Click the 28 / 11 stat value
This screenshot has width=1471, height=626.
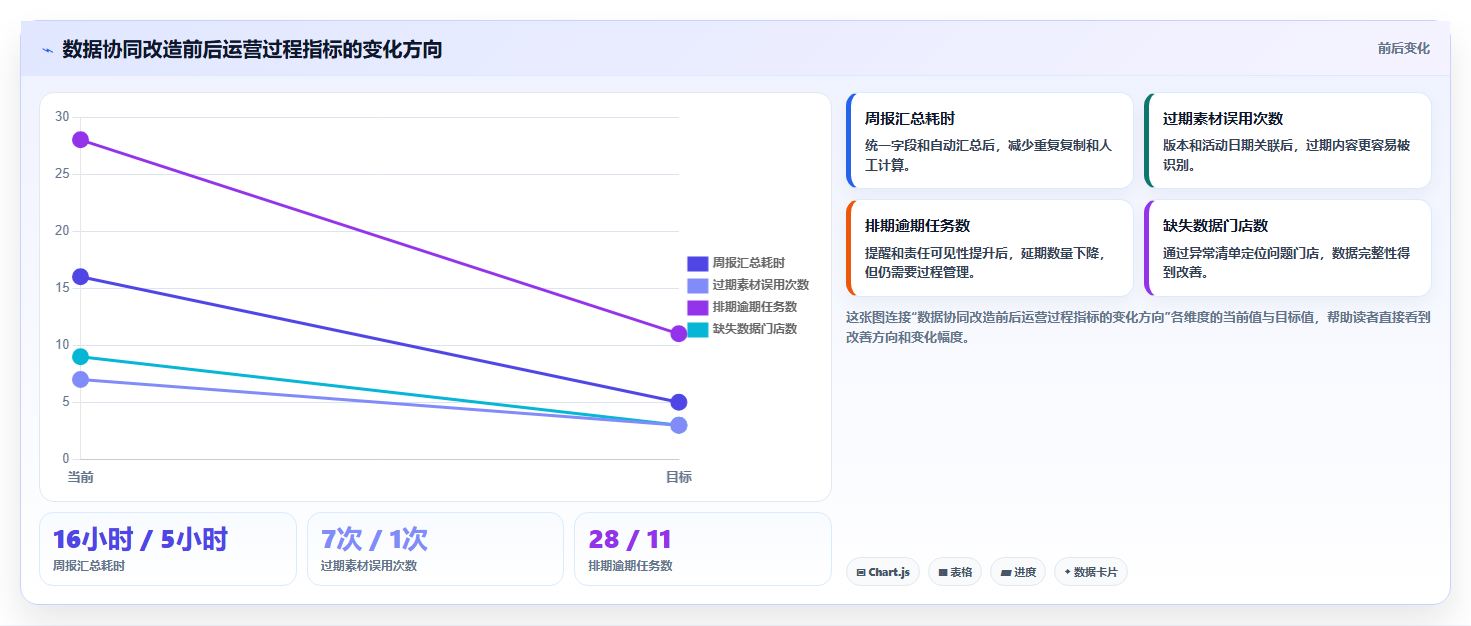630,540
